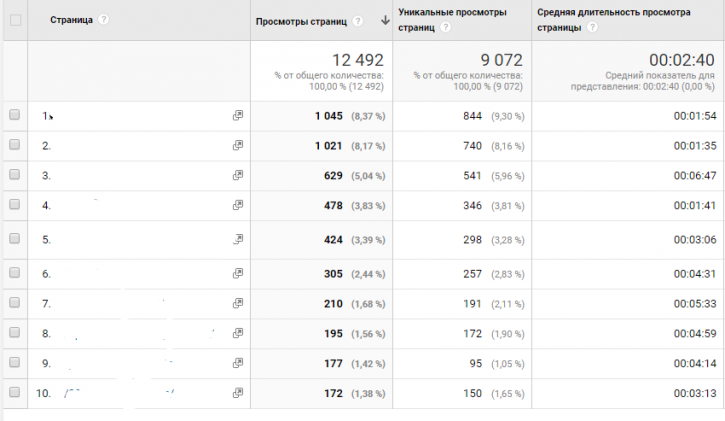Image resolution: width=725 pixels, height=421 pixels.
Task: Open the page path in row 10
Action: pyautogui.click(x=119, y=393)
